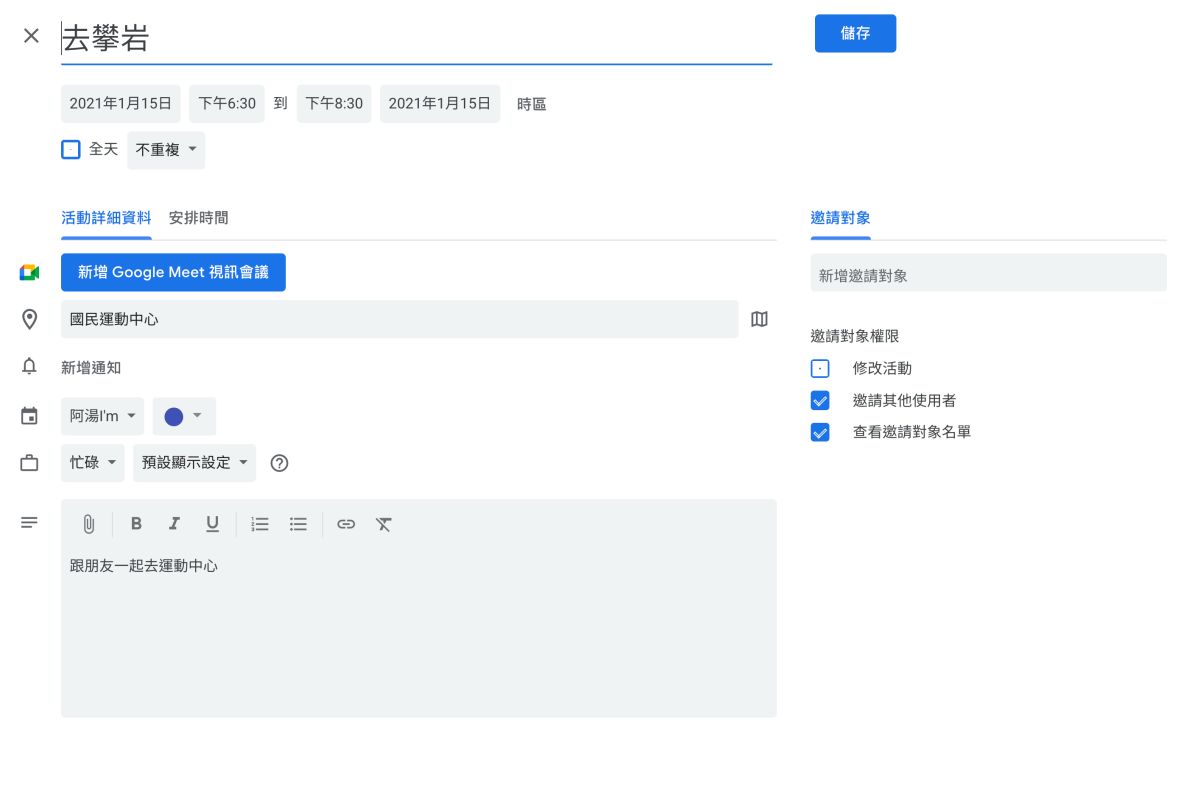This screenshot has width=1200, height=805.
Task: Insert a numbered list in description
Action: tap(260, 524)
